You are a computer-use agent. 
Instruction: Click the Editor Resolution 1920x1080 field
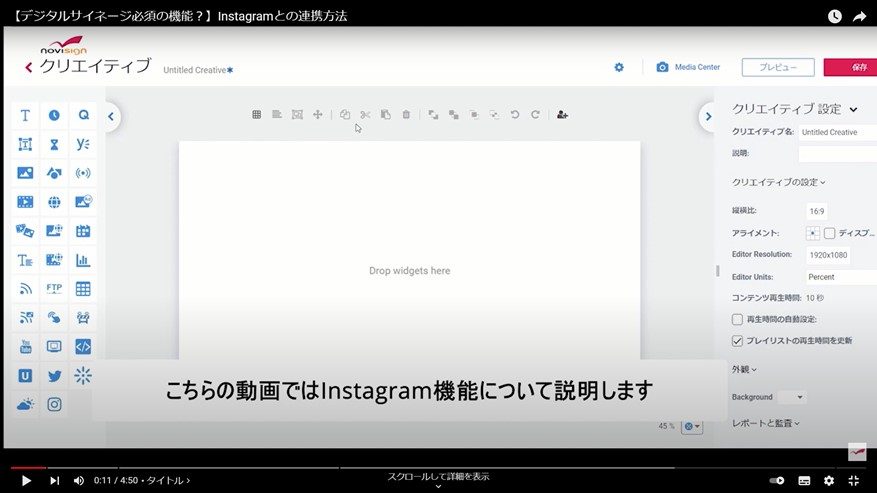[x=828, y=255]
